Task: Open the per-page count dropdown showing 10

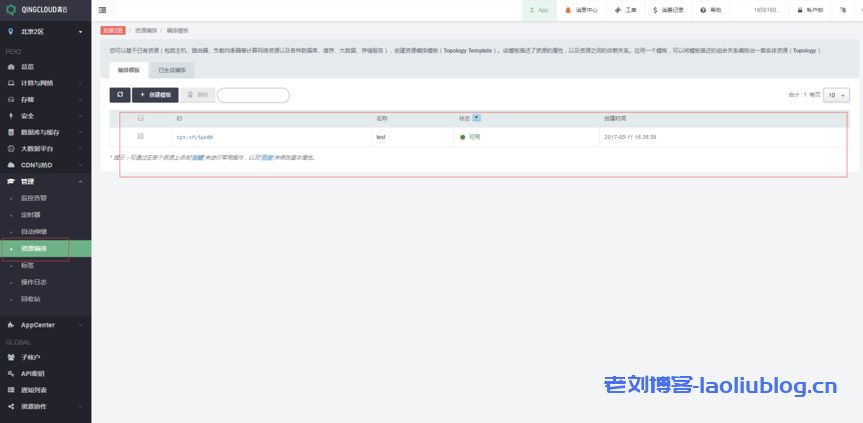Action: pyautogui.click(x=836, y=95)
